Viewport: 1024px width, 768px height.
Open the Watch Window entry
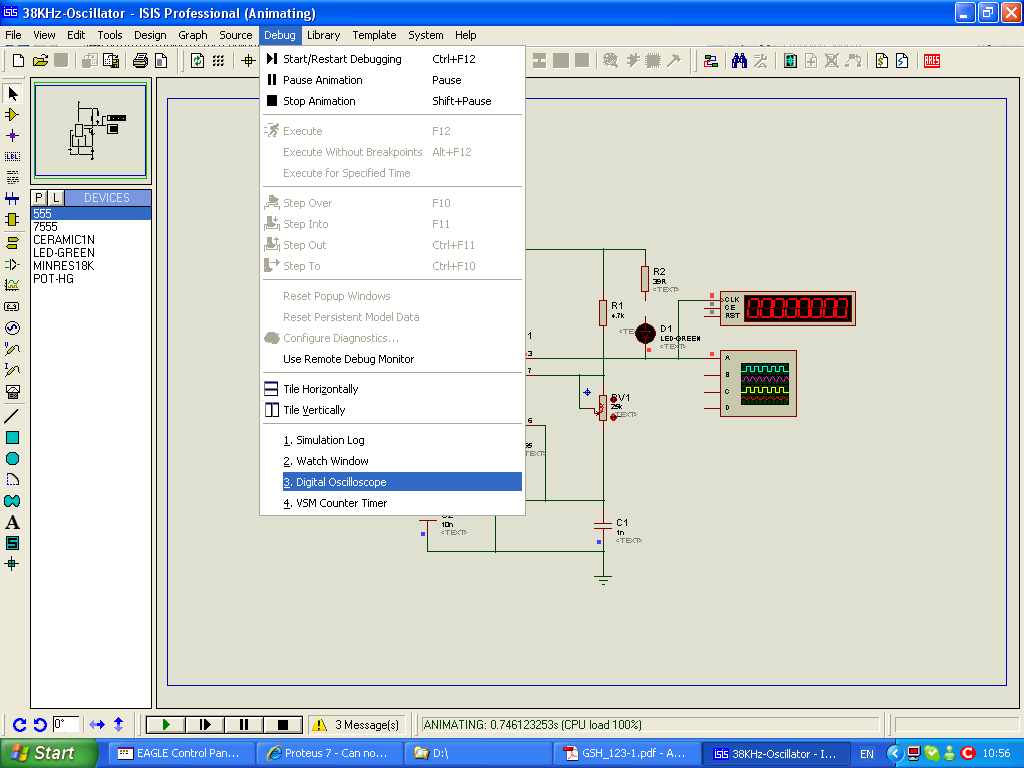point(392,460)
